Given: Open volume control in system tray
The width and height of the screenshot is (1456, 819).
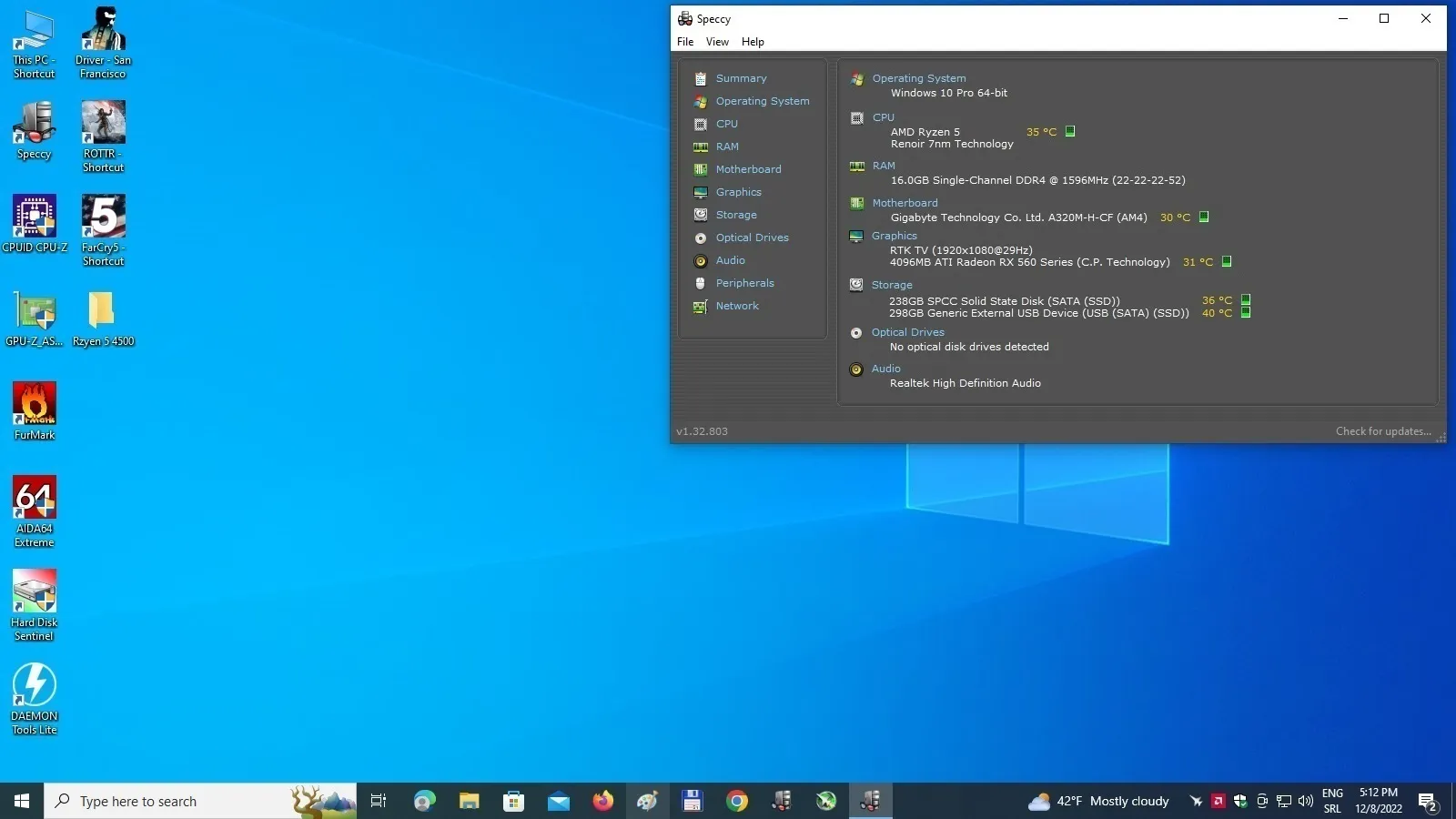Looking at the screenshot, I should point(1306,801).
